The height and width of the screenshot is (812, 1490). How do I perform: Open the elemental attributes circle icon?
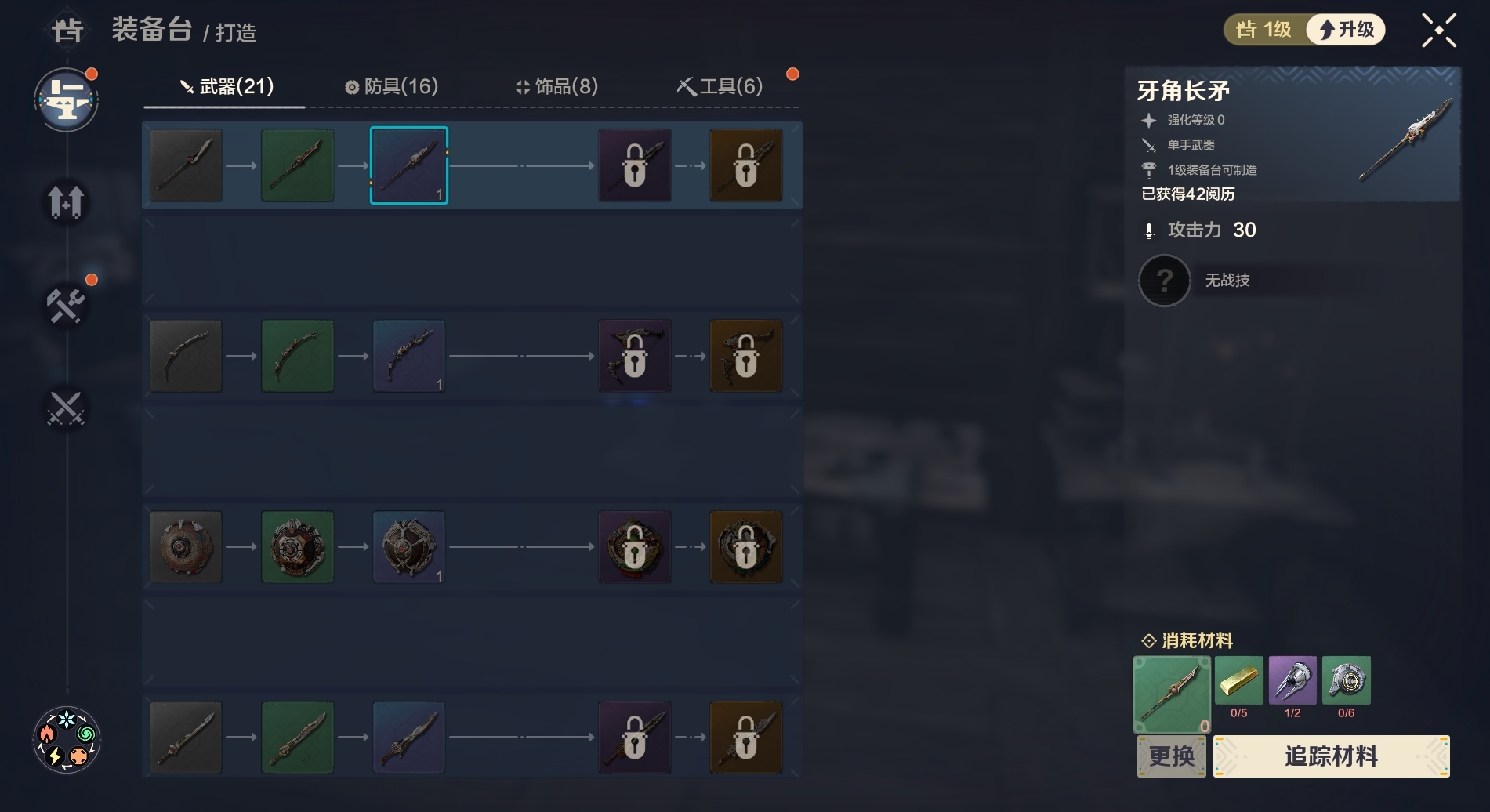(x=67, y=739)
